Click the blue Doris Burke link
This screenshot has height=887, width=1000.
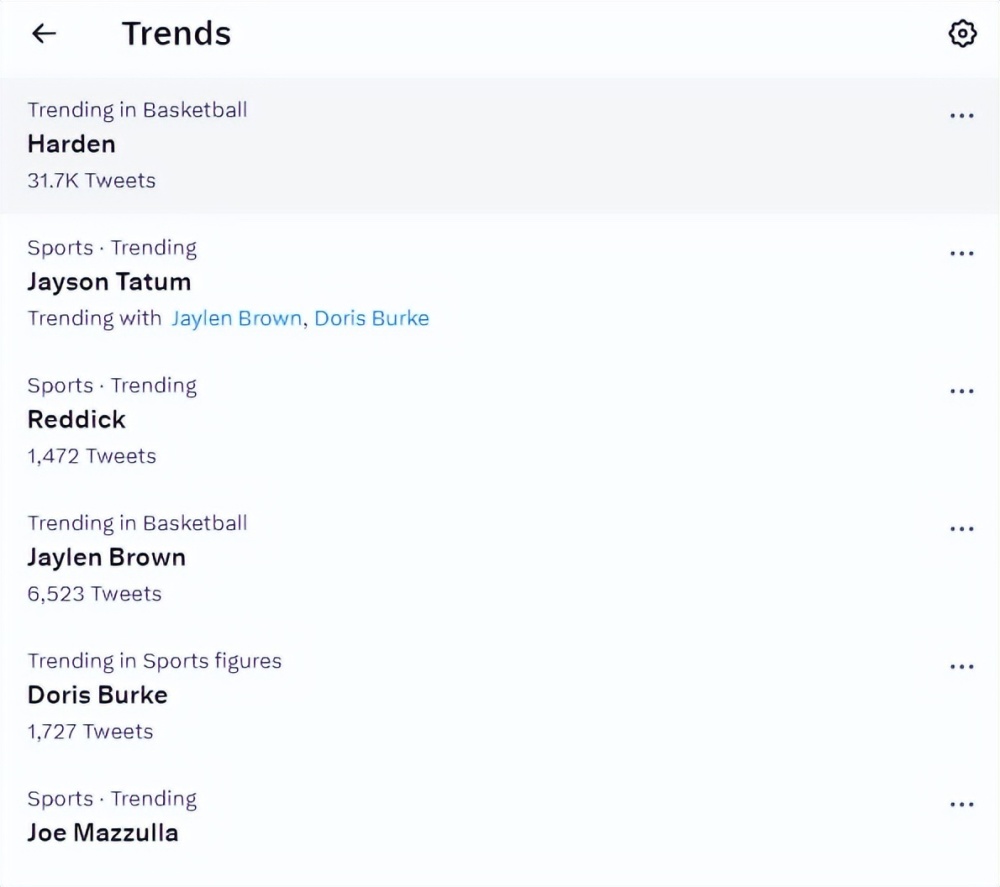point(372,318)
